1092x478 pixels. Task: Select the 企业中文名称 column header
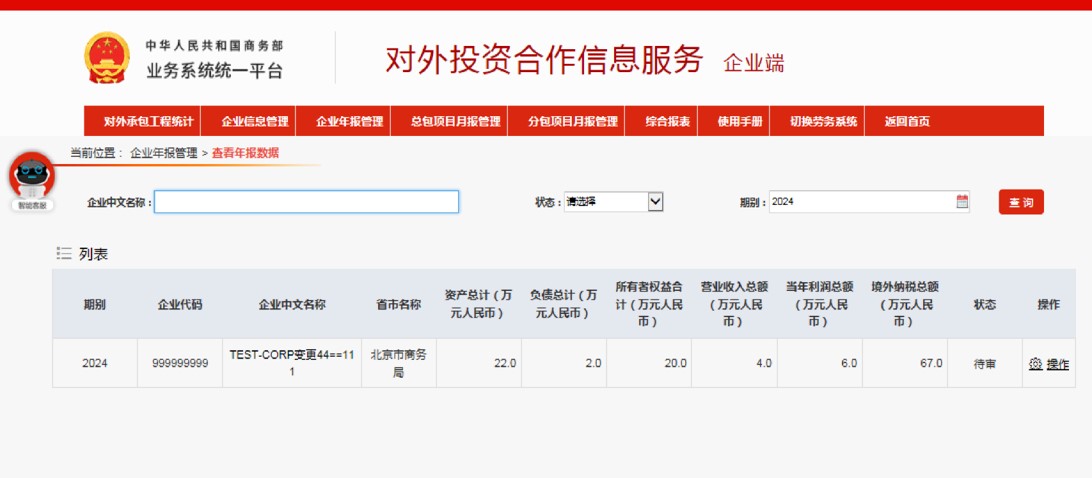click(x=292, y=304)
